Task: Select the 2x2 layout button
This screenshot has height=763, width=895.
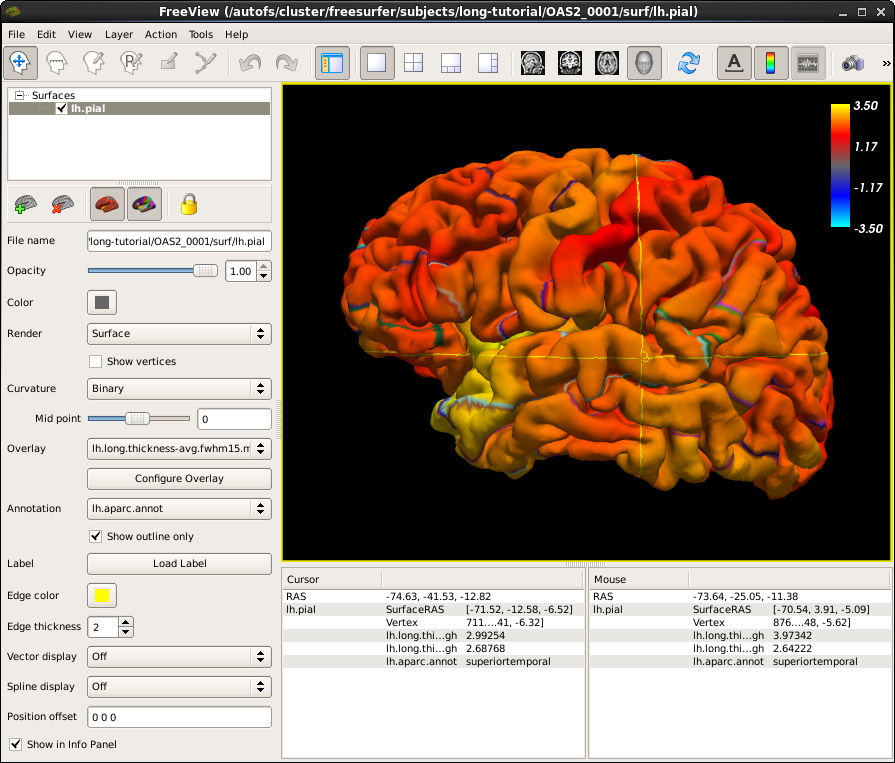Action: coord(413,63)
